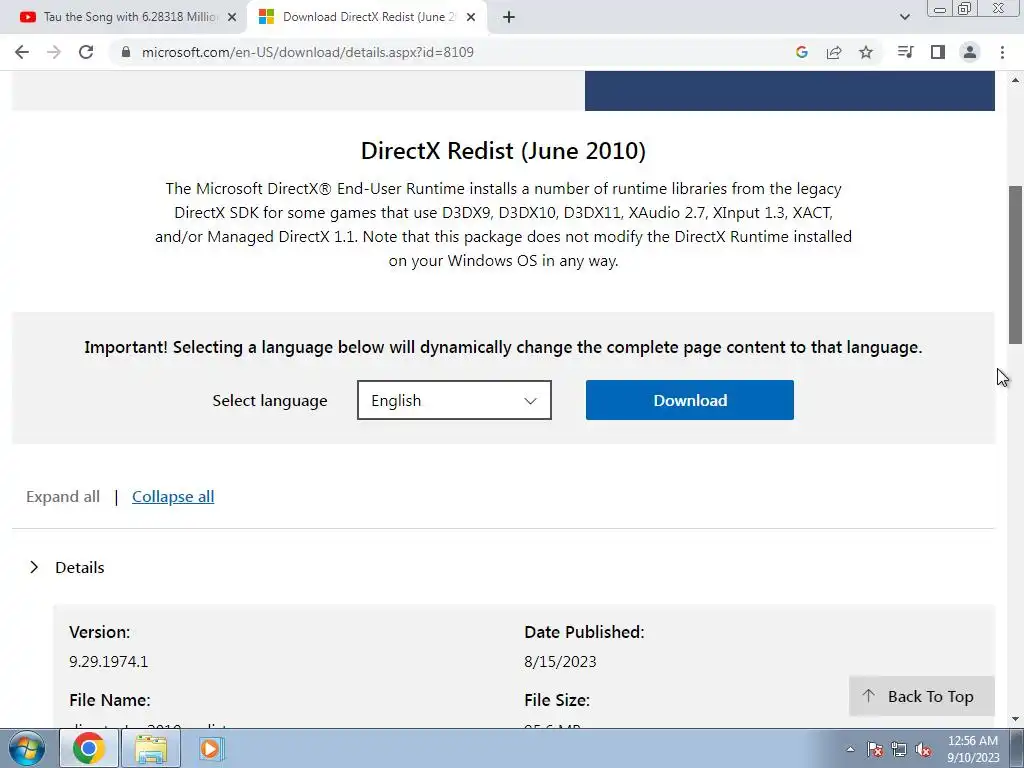
Task: Click the browser forward arrow
Action: [x=54, y=52]
